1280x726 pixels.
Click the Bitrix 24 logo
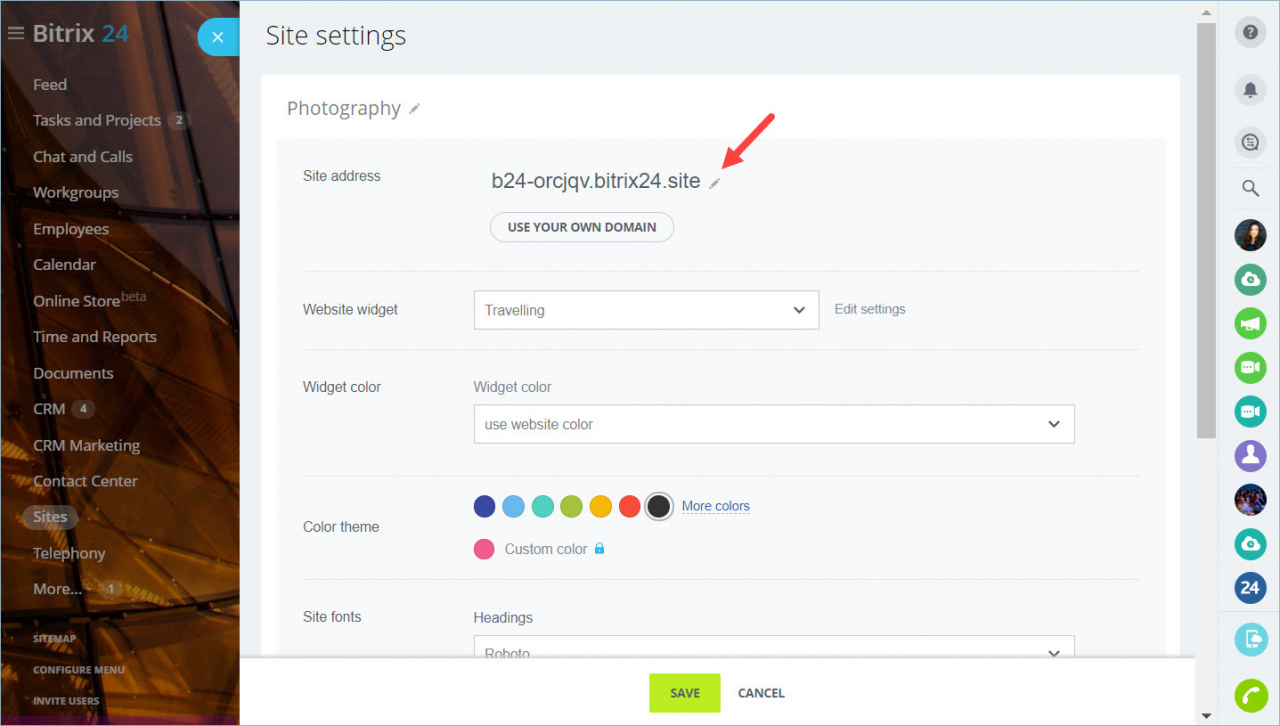[x=81, y=33]
